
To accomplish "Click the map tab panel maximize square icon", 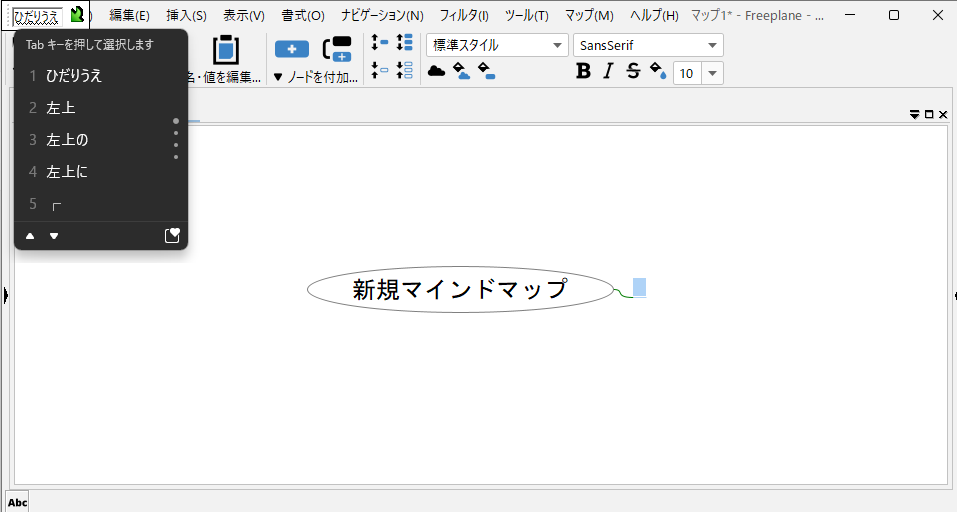I will pyautogui.click(x=929, y=115).
